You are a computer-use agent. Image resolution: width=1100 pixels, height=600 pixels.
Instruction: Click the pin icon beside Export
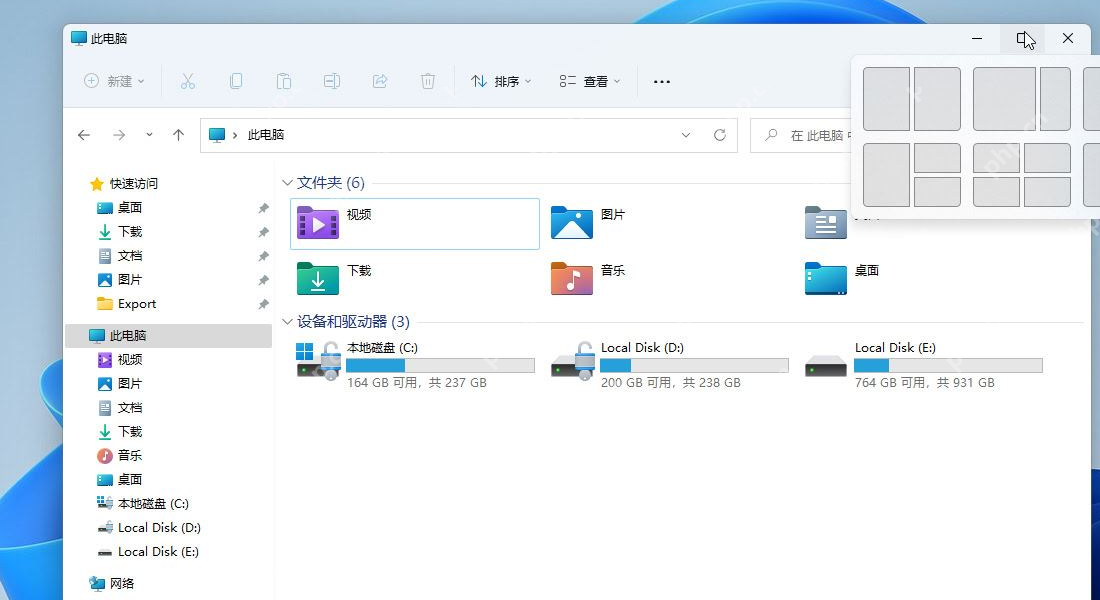coord(263,304)
